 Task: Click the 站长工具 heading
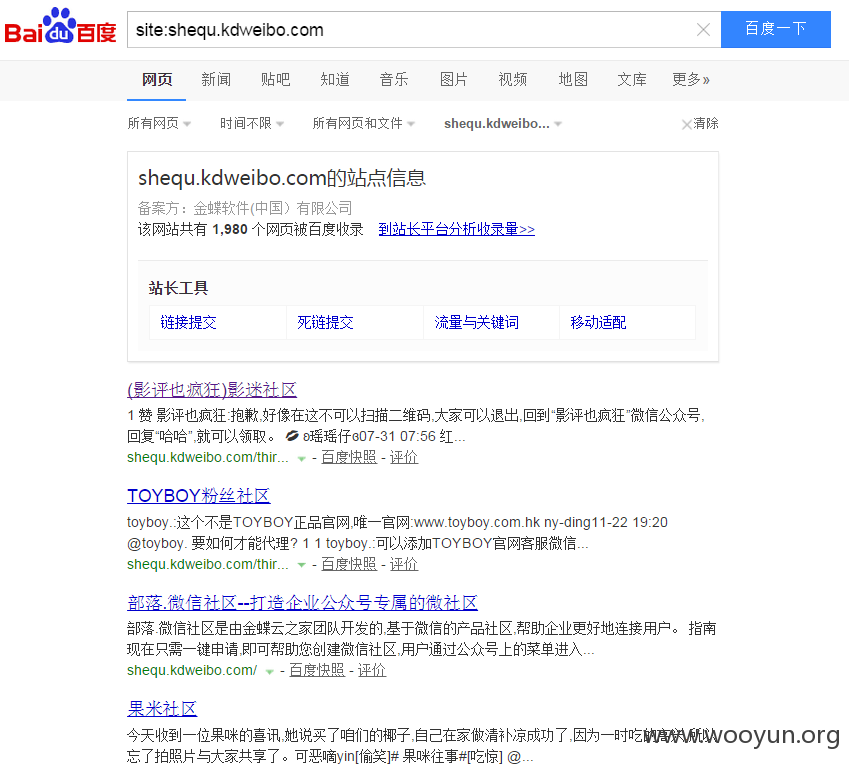(179, 288)
